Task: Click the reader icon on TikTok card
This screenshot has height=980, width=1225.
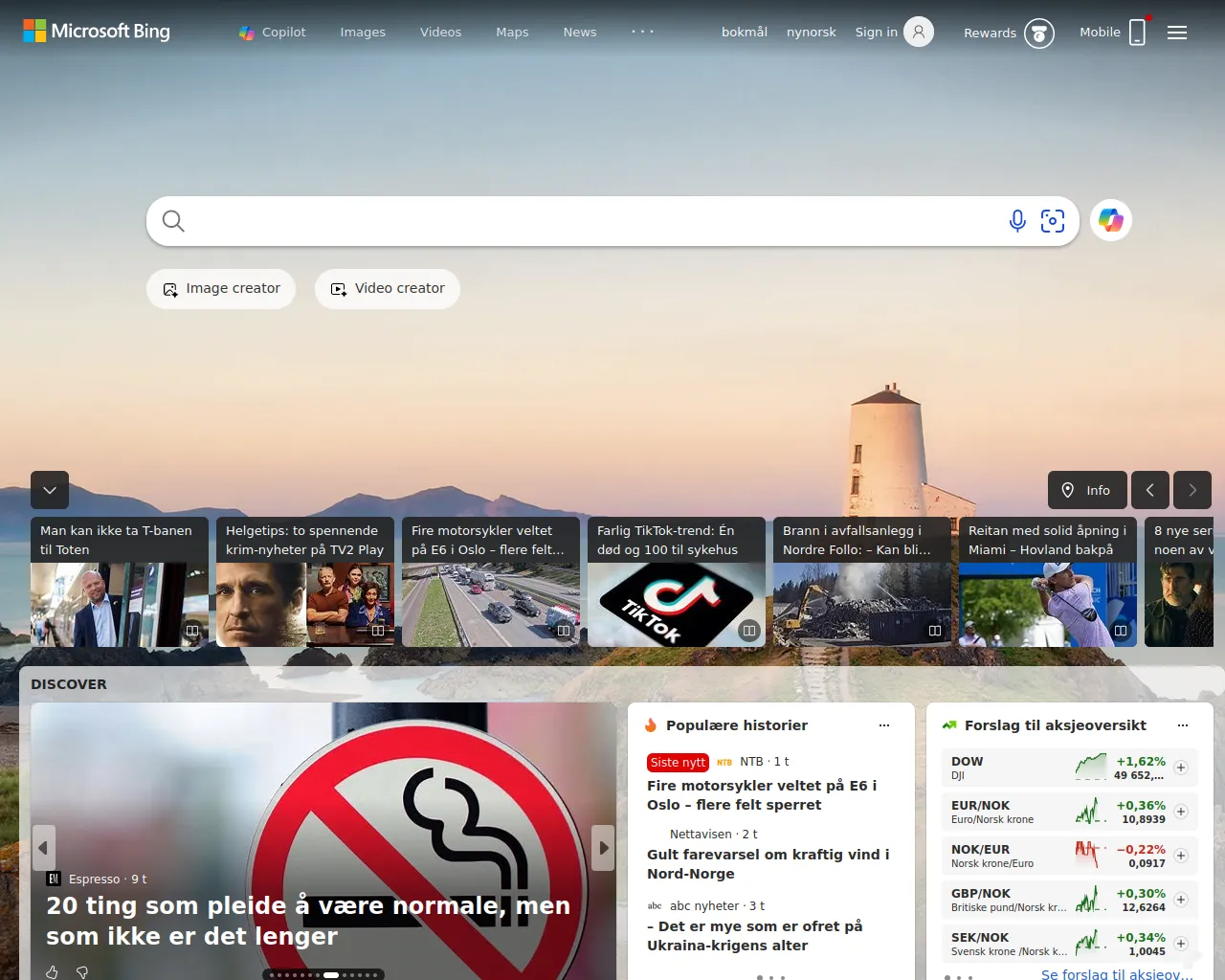Action: (x=749, y=631)
